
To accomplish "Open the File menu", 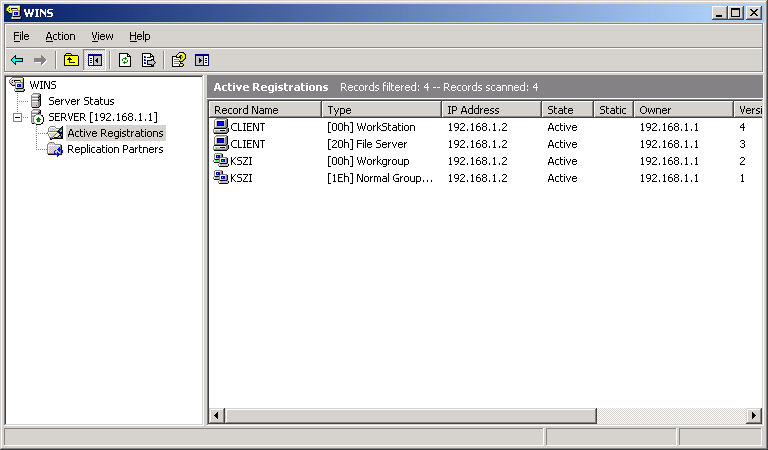I will (x=21, y=36).
